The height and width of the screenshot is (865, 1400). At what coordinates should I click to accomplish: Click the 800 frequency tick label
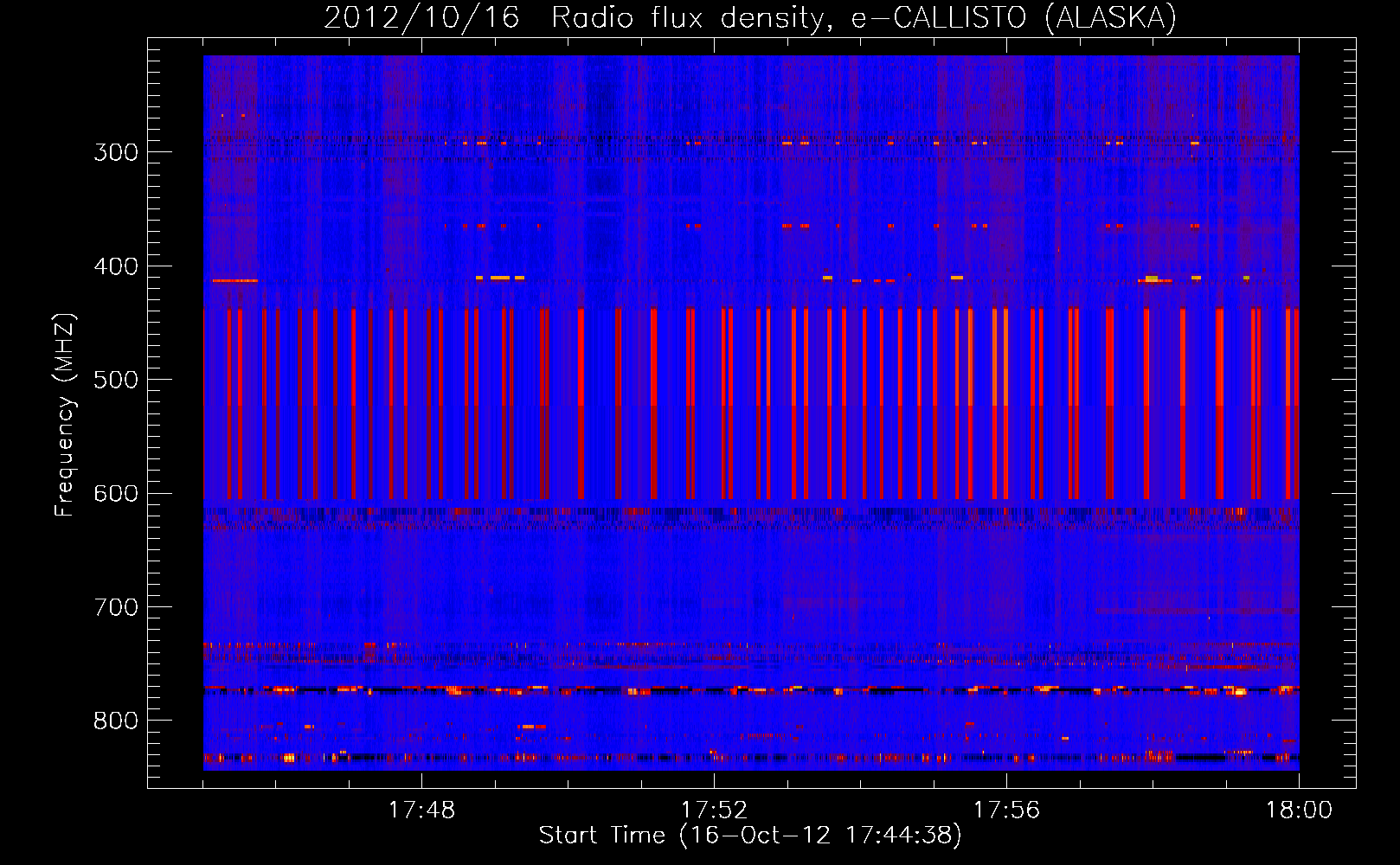116,721
